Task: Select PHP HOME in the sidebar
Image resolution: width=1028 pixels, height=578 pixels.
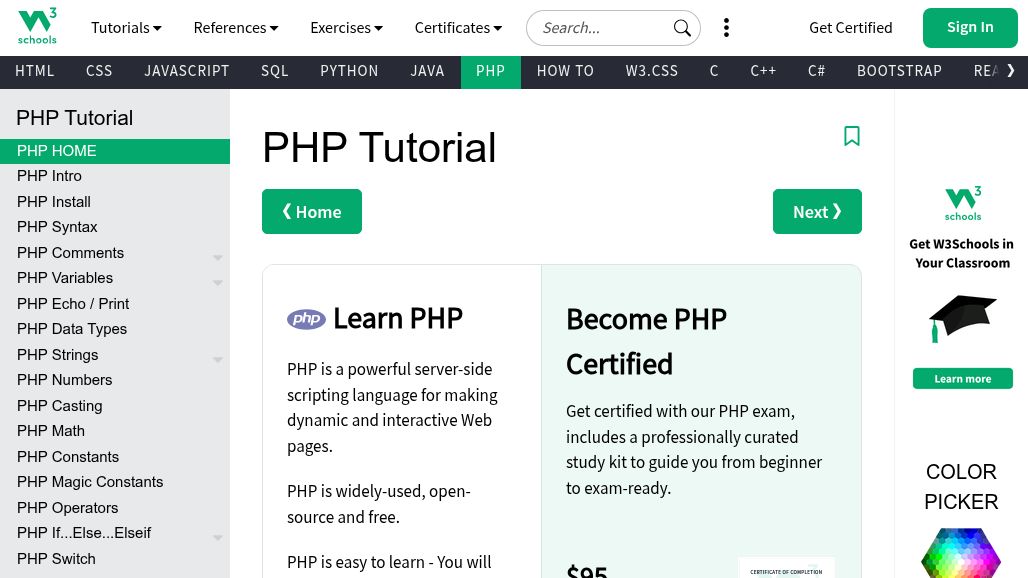Action: (x=115, y=151)
